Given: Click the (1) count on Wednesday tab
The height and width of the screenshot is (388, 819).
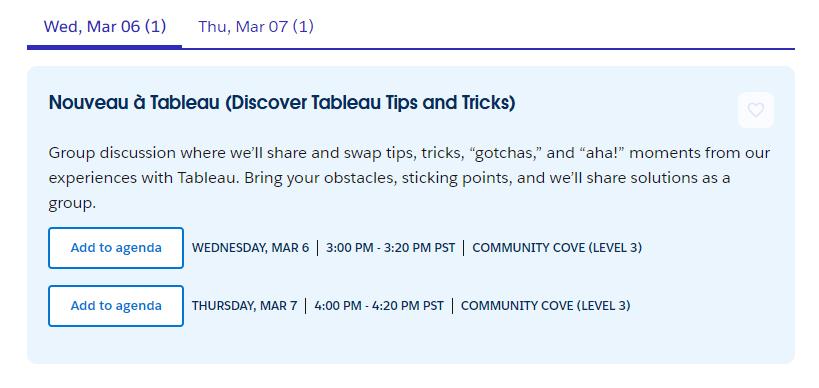Looking at the screenshot, I should (156, 26).
